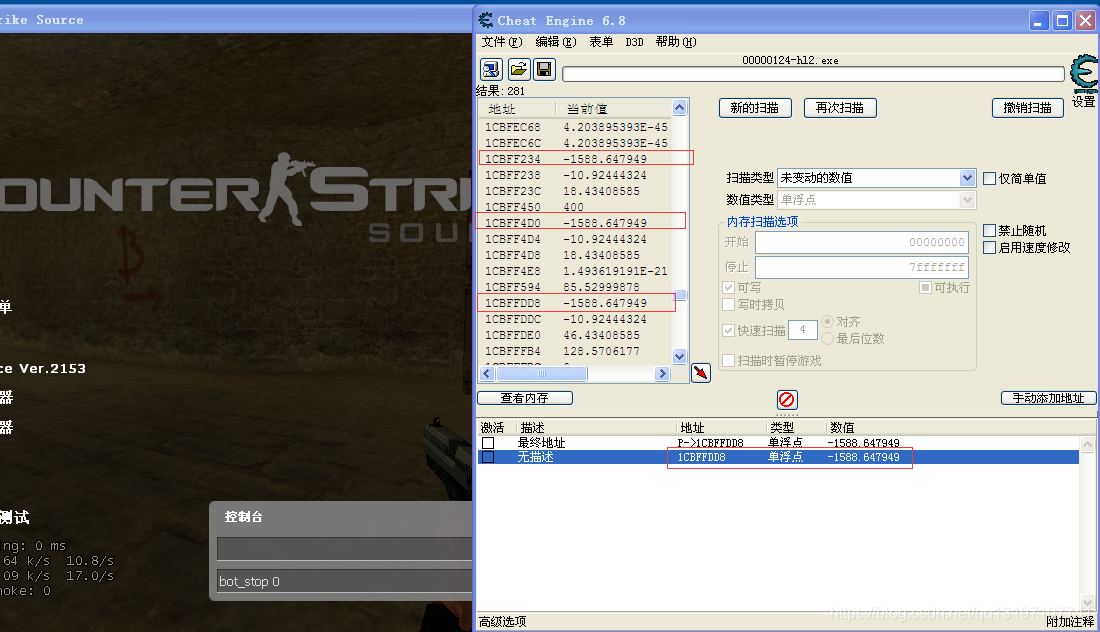Screen dimensions: 1100x632
Task: Click the fast scan alignment value field
Action: [x=803, y=330]
